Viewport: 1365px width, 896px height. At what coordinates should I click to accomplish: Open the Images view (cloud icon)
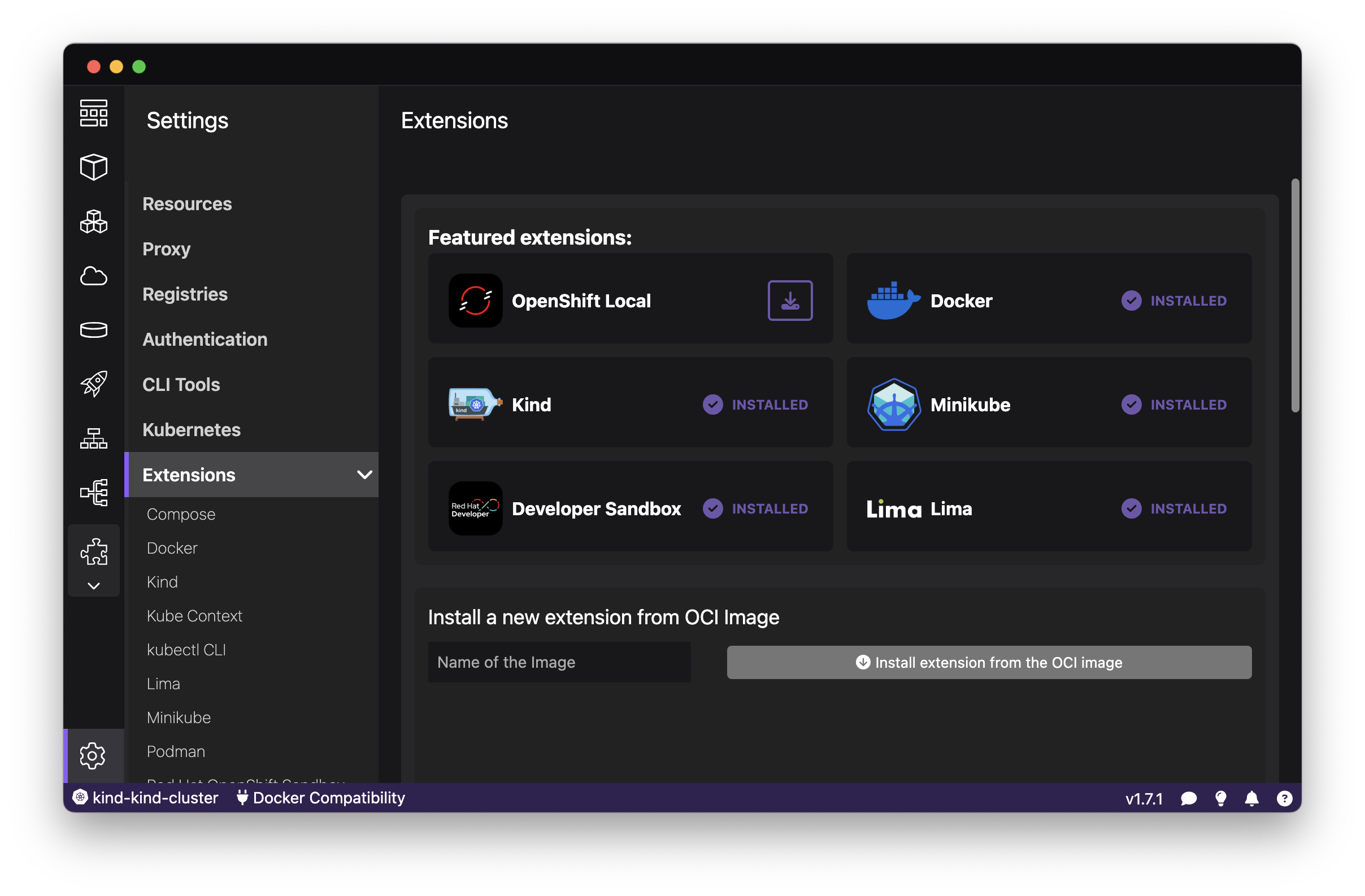[93, 276]
